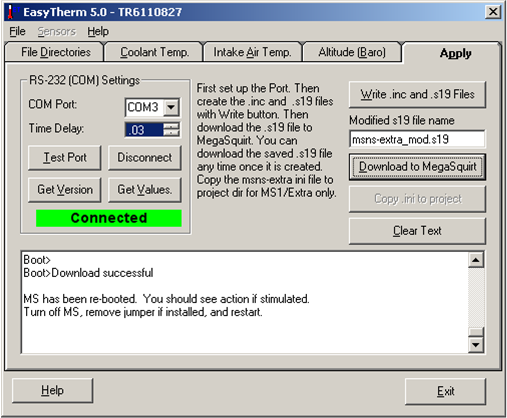
Task: Click the 'COM Port:' label
Action: [x=53, y=104]
